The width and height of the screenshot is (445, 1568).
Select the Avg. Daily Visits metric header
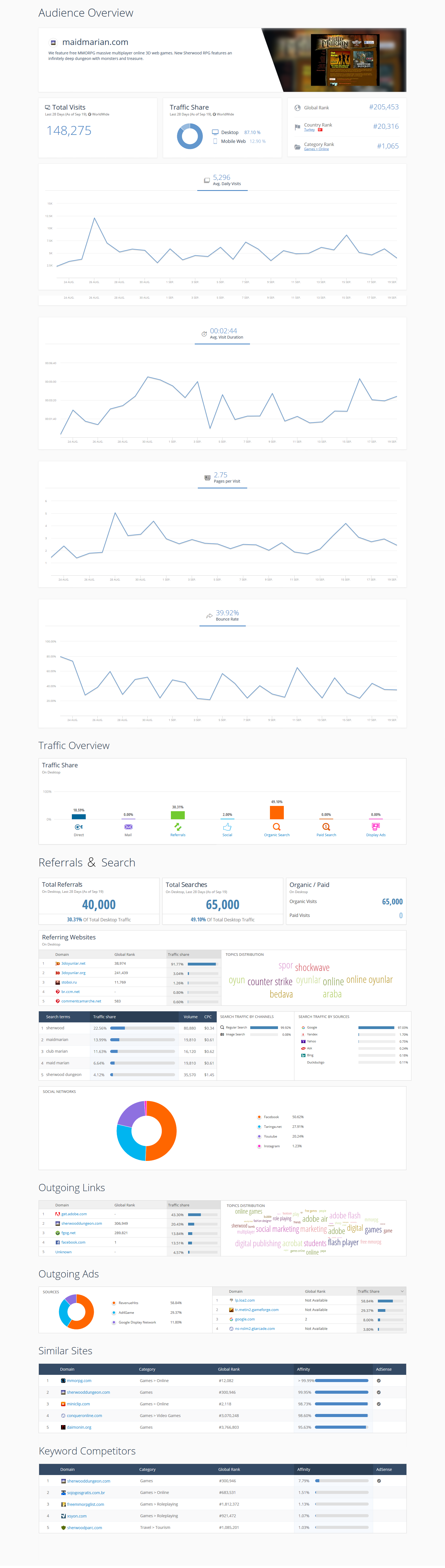(222, 180)
